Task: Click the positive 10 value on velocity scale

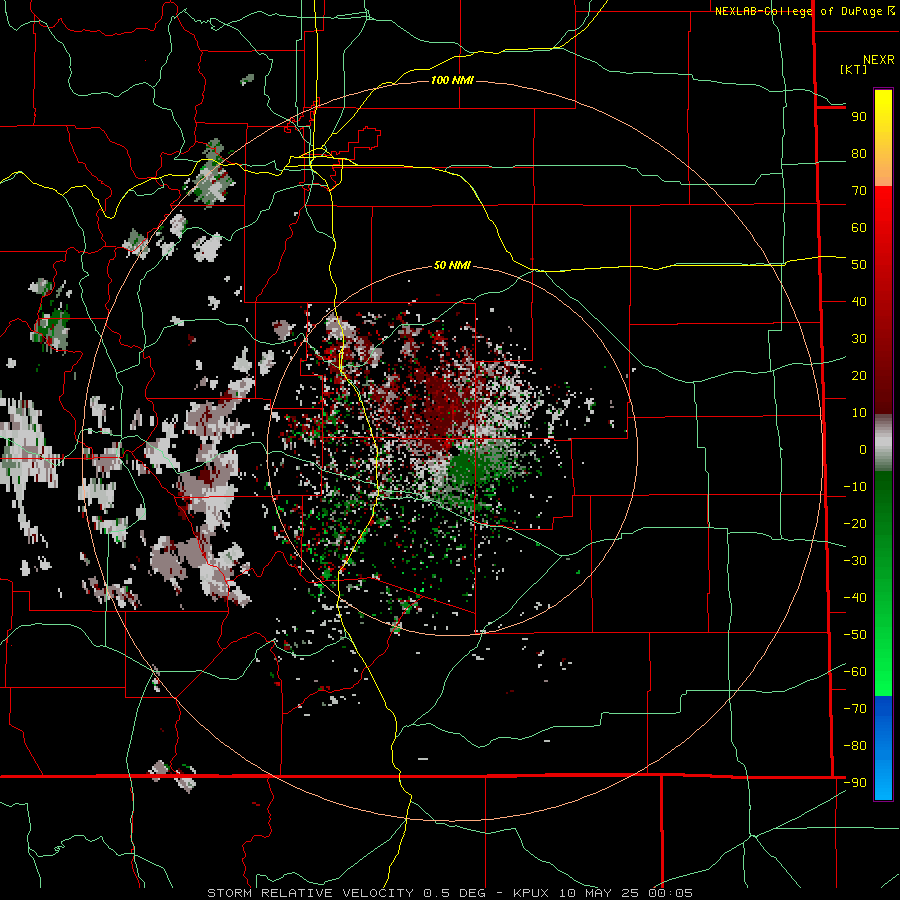Action: [x=859, y=413]
